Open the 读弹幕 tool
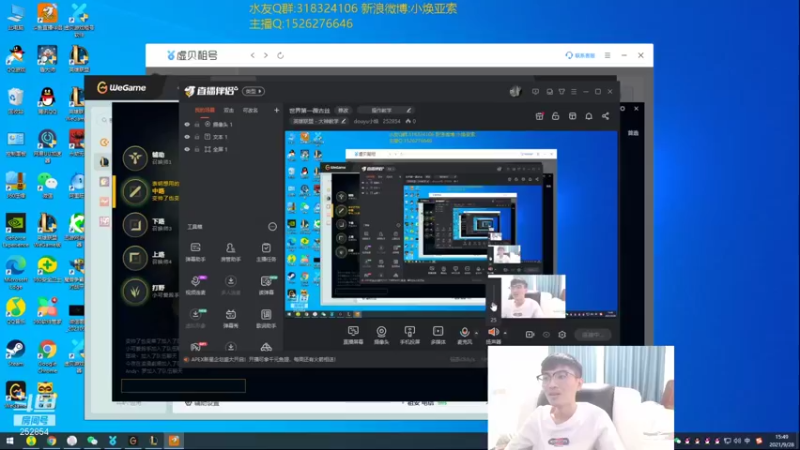 [266, 285]
